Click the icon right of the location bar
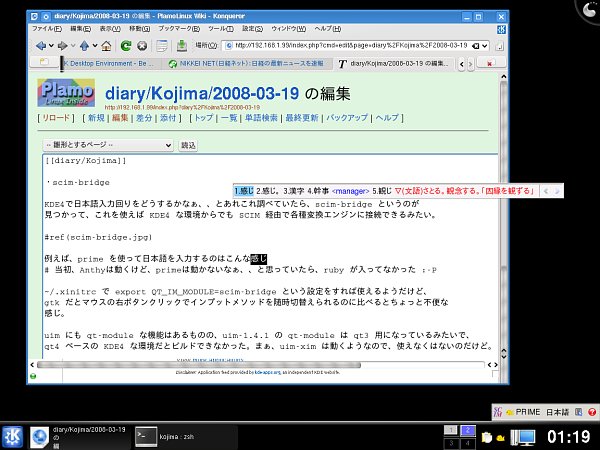 click(x=500, y=46)
